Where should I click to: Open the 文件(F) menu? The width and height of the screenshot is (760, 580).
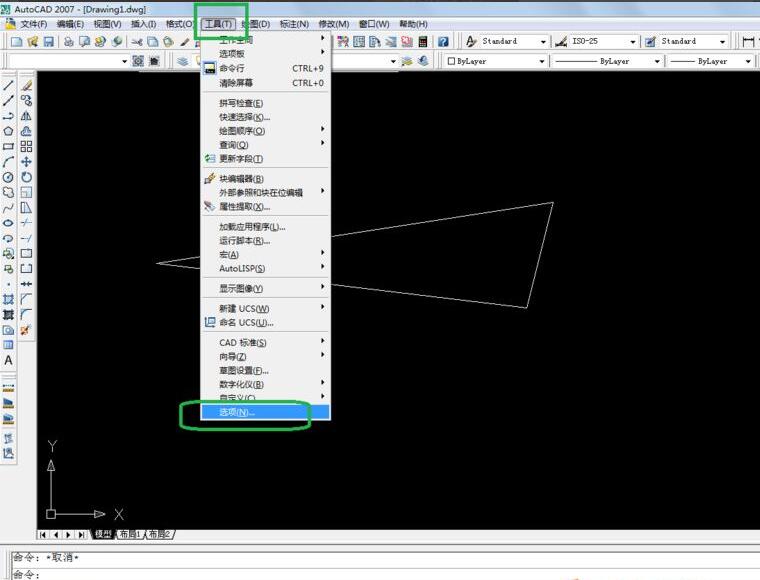point(33,24)
